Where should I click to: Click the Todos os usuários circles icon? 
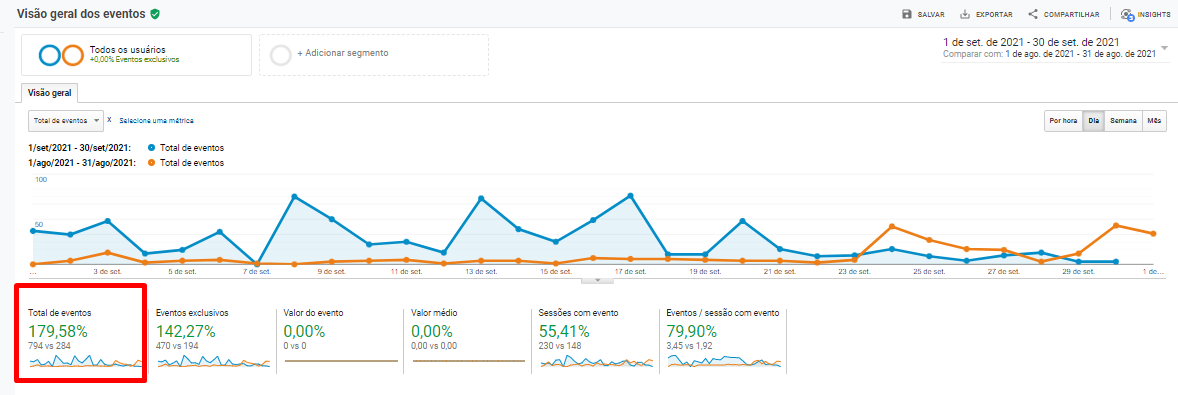(x=61, y=55)
